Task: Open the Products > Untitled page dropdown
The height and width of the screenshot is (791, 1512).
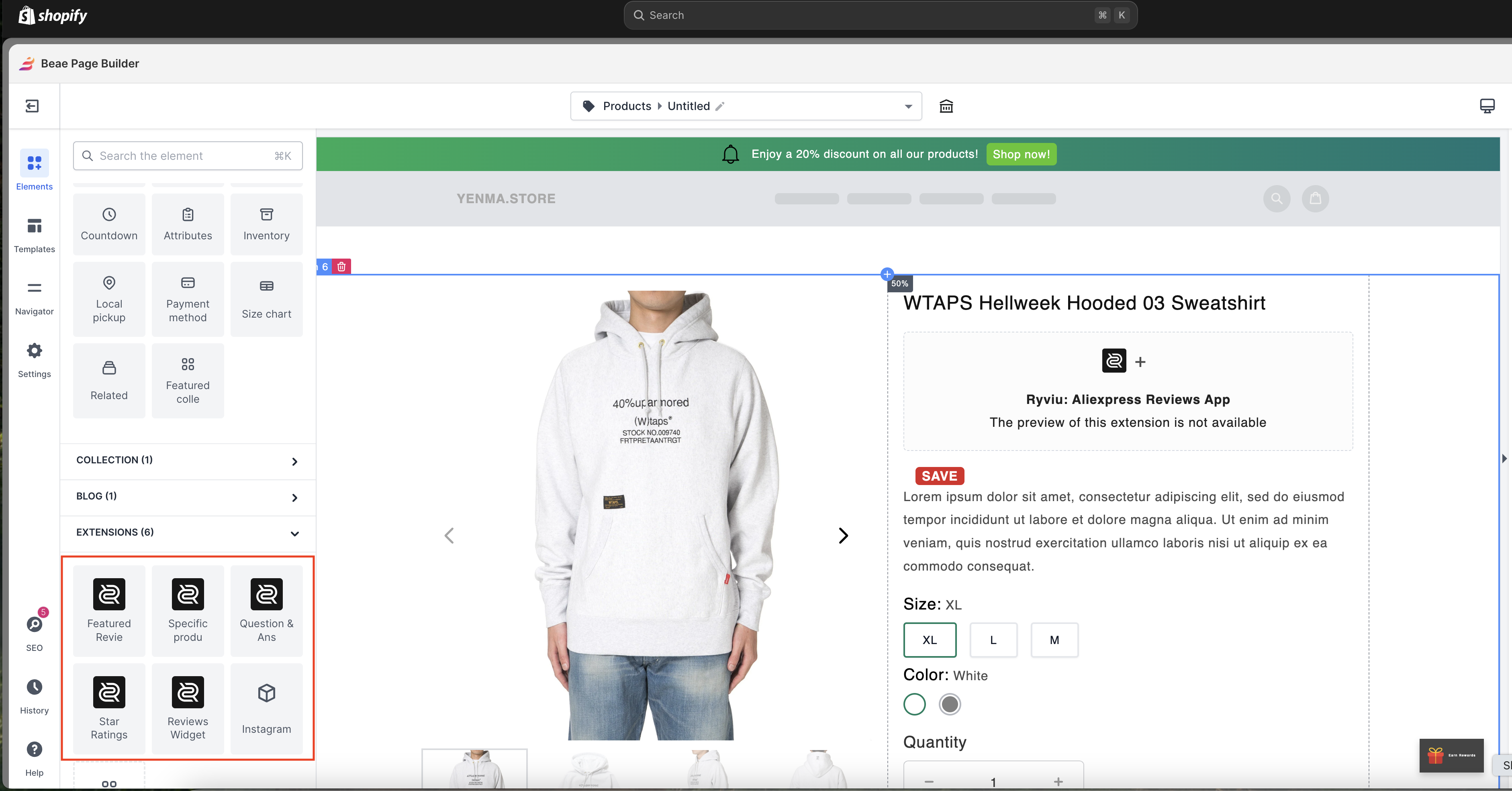Action: 746,106
